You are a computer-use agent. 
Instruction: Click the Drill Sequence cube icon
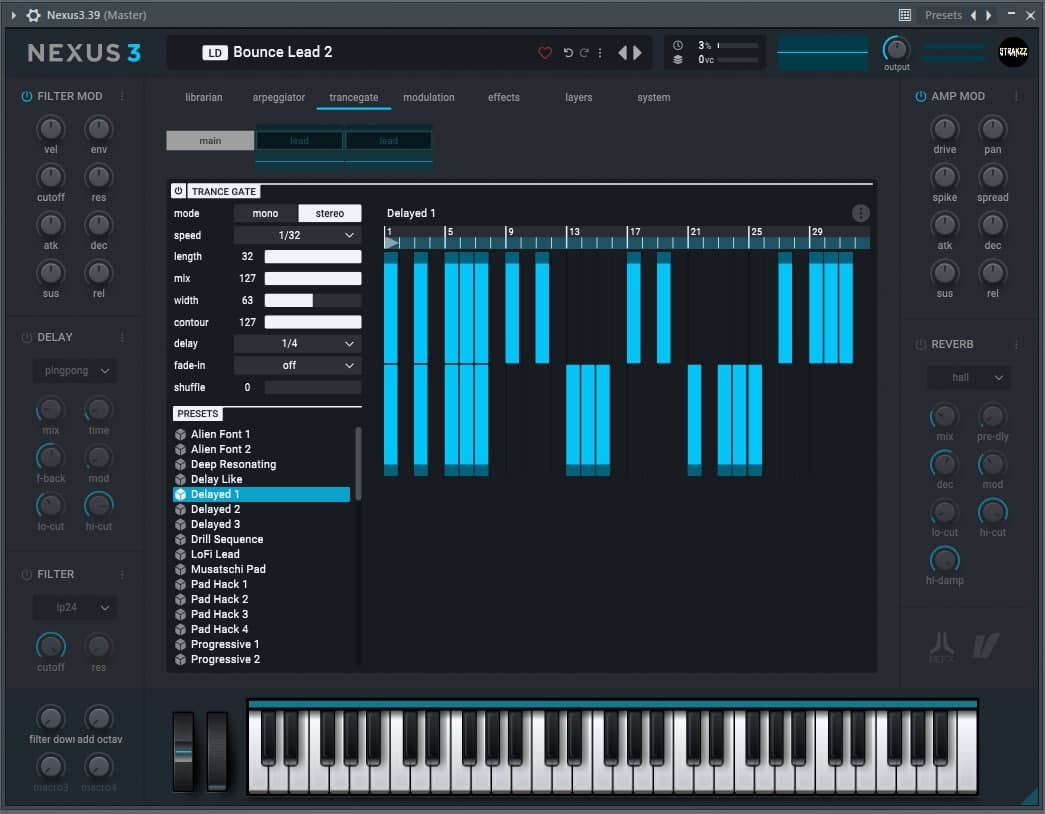point(180,539)
